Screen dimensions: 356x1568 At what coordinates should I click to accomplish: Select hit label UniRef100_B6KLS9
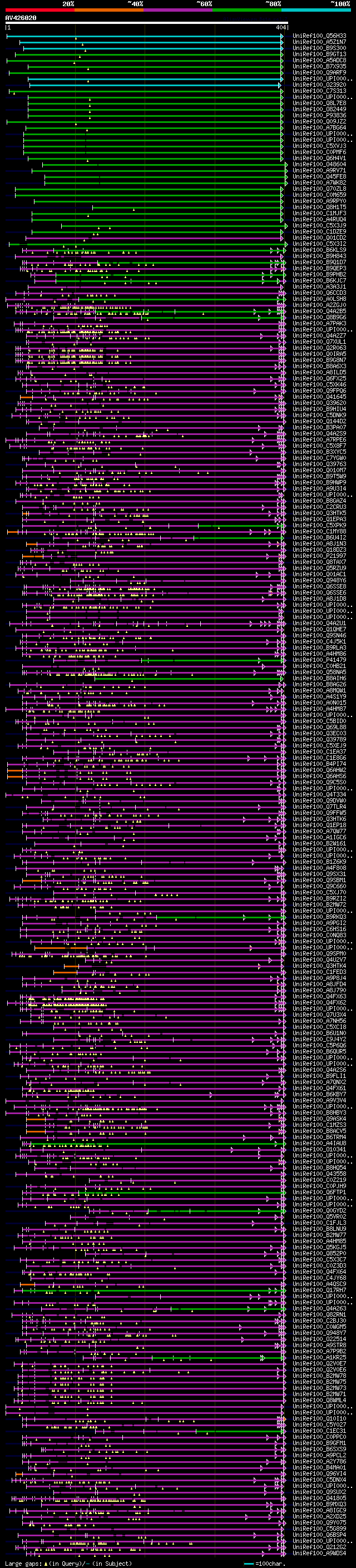pos(319,250)
